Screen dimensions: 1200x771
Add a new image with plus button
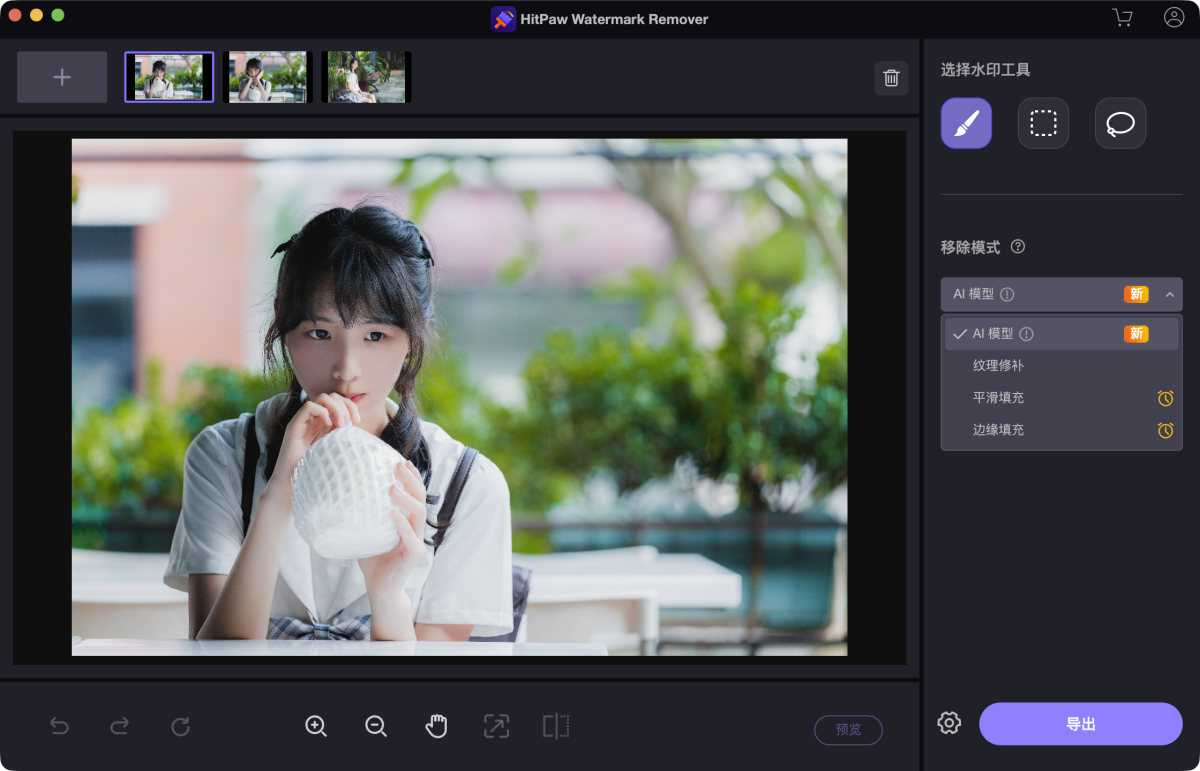click(62, 77)
